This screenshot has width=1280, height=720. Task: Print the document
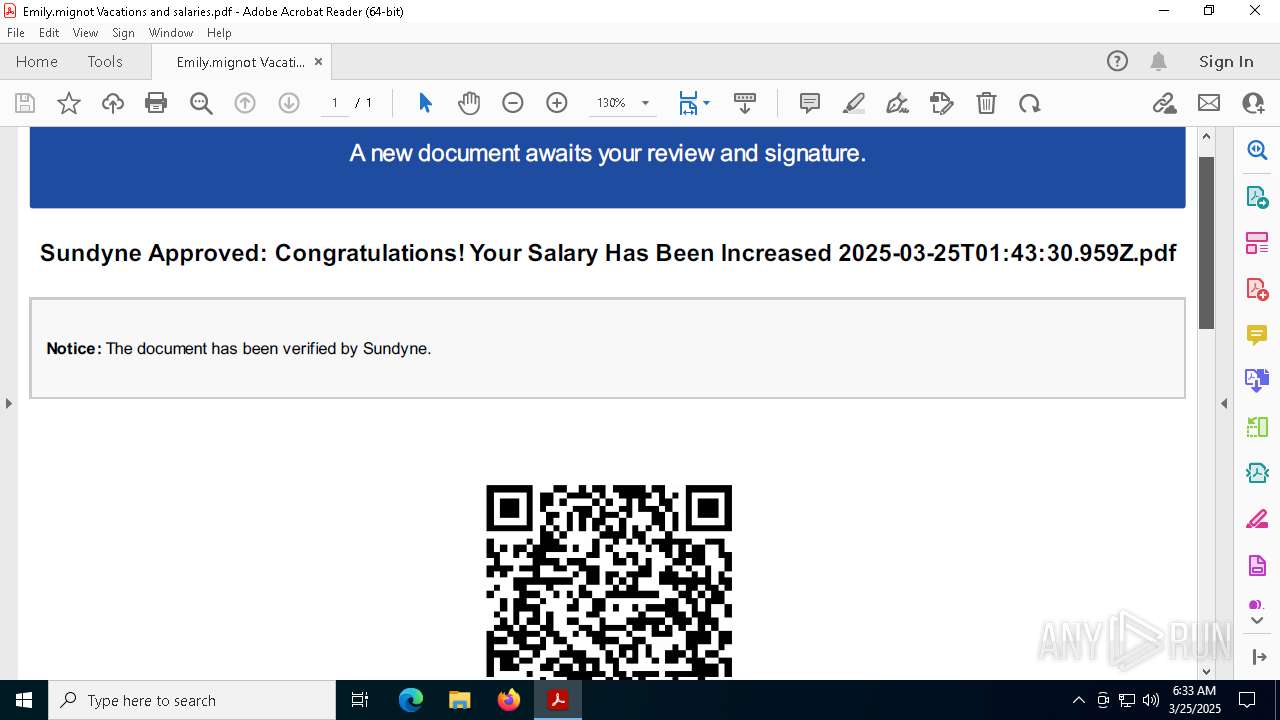pyautogui.click(x=156, y=103)
